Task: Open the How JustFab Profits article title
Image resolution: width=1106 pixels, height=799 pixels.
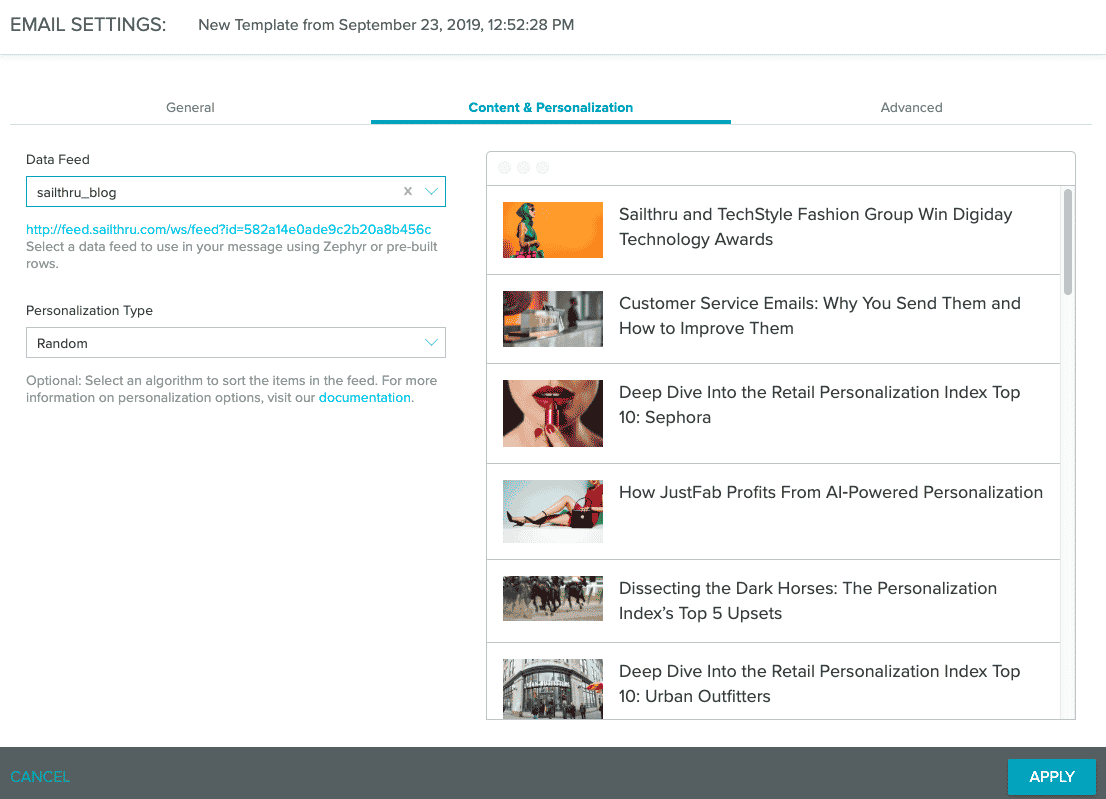Action: point(830,492)
